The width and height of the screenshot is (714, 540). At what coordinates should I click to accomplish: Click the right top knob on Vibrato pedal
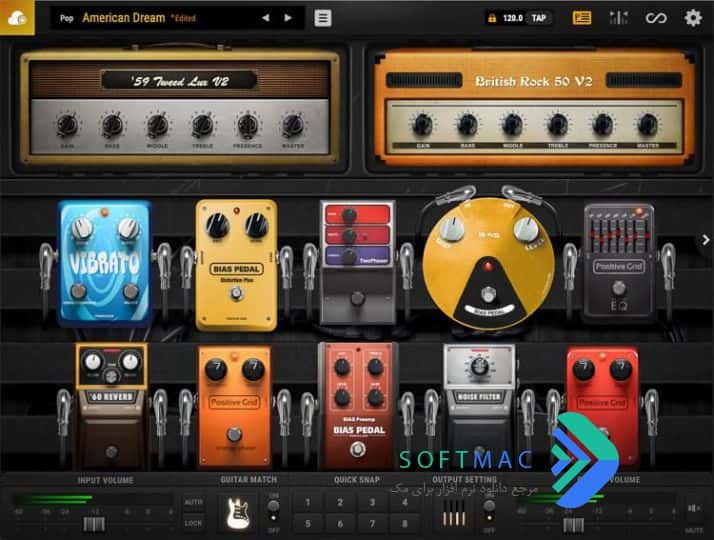tap(128, 229)
